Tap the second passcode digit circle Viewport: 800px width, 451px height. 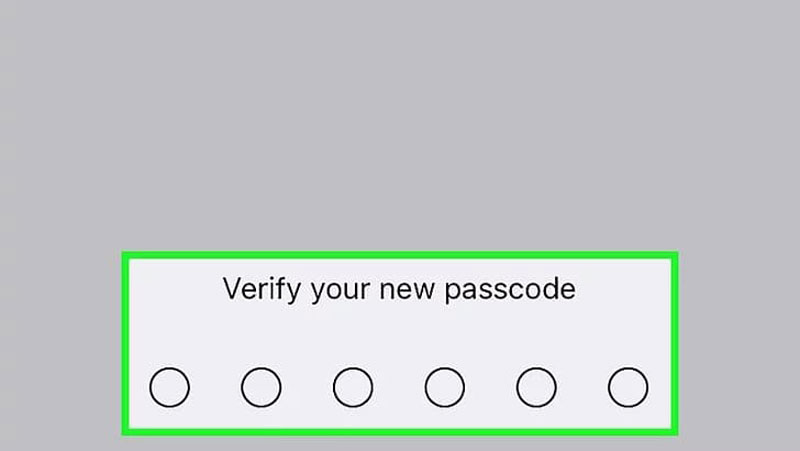tap(261, 387)
